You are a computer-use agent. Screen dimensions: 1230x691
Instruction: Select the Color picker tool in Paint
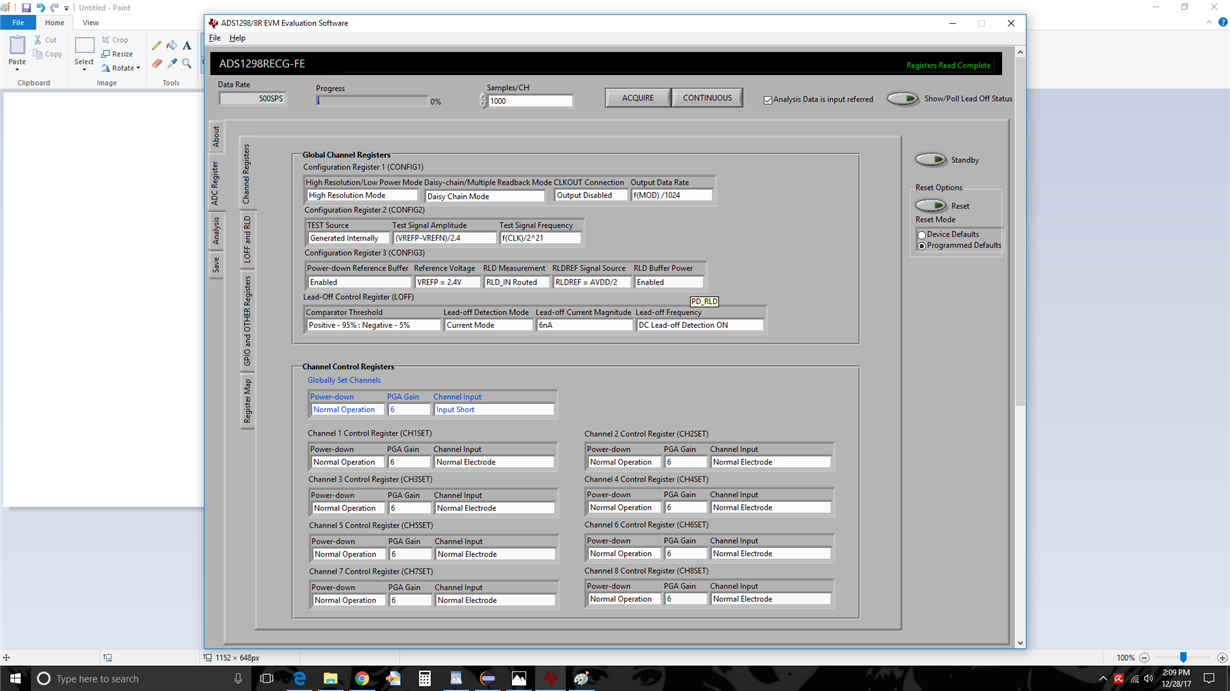172,64
